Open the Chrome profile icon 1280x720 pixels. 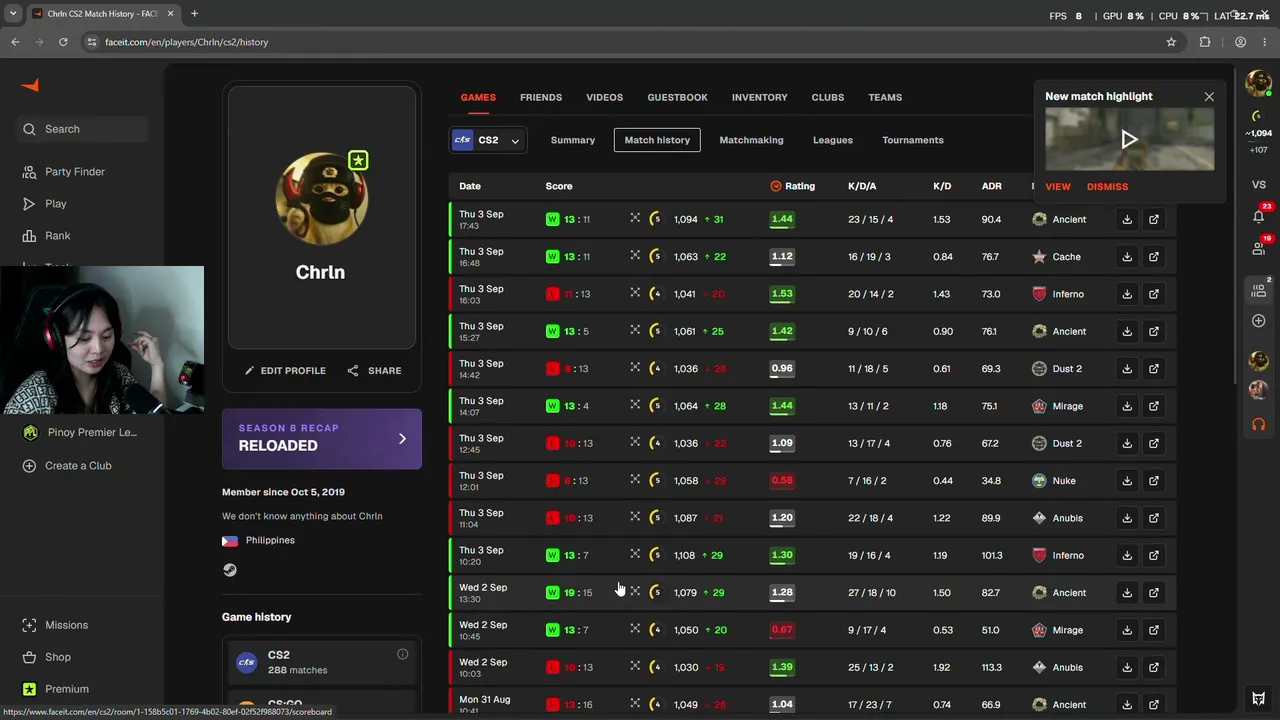tap(1240, 42)
